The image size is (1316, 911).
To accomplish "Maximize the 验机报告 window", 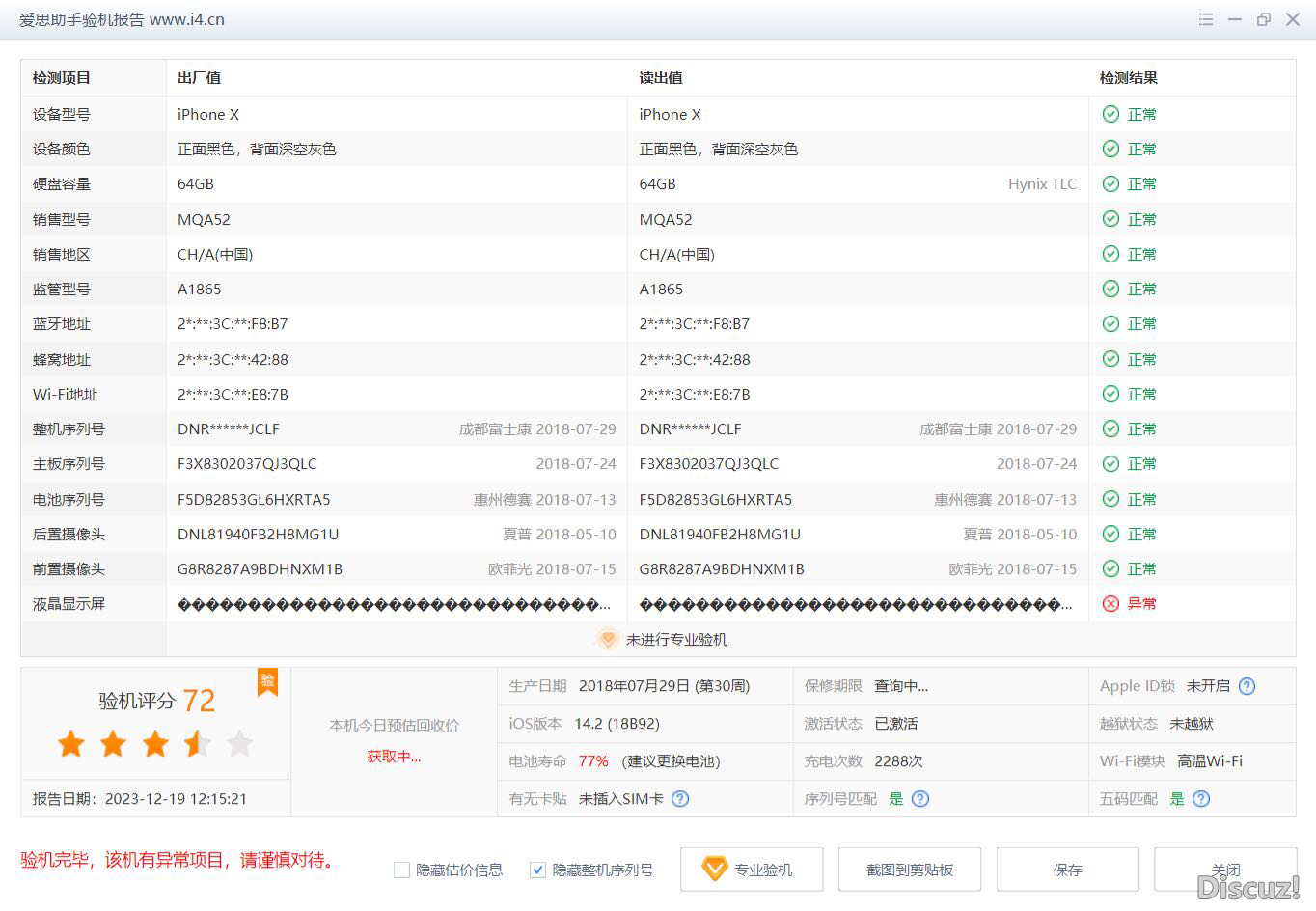I will click(1263, 19).
